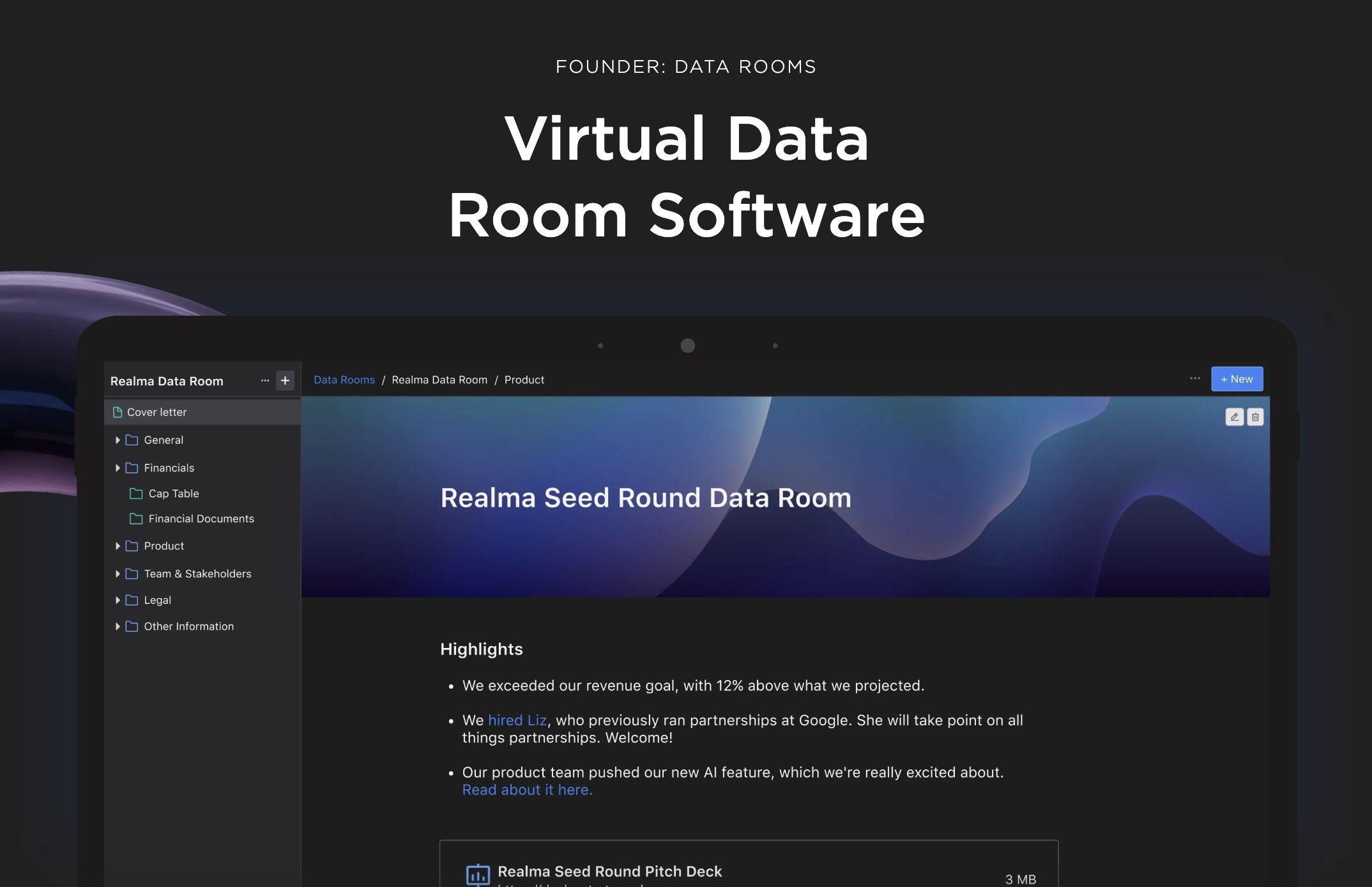Viewport: 1372px width, 887px height.
Task: Expand the Legal folder arrow
Action: [x=118, y=600]
